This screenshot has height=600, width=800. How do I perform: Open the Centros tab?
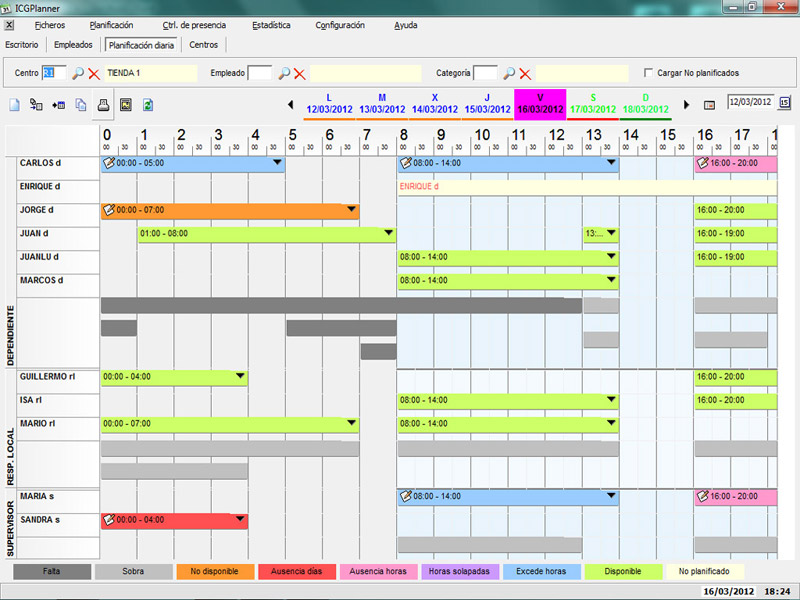click(204, 45)
